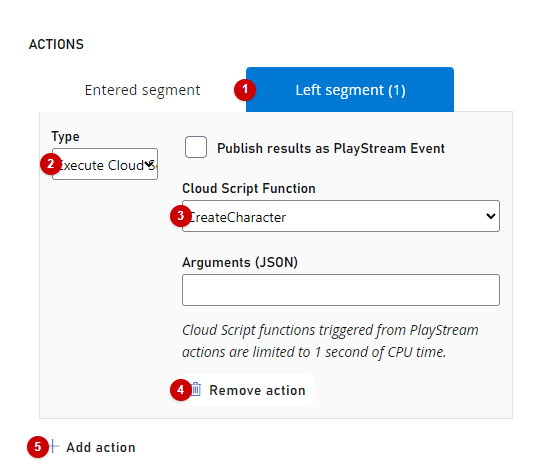Enable Publish results as PlayStream Event checkbox
540x470 pixels.
[196, 147]
